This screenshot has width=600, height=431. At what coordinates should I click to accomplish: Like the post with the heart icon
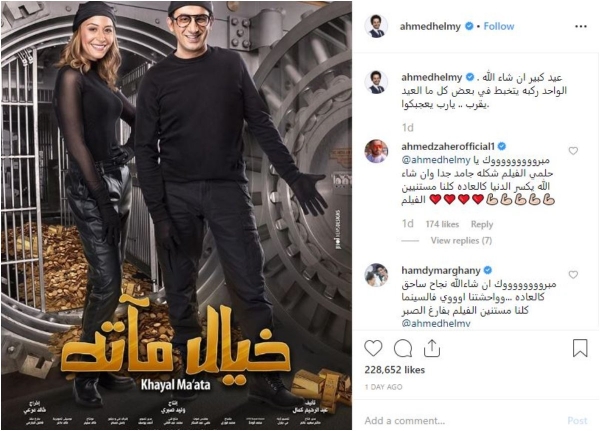tap(373, 348)
